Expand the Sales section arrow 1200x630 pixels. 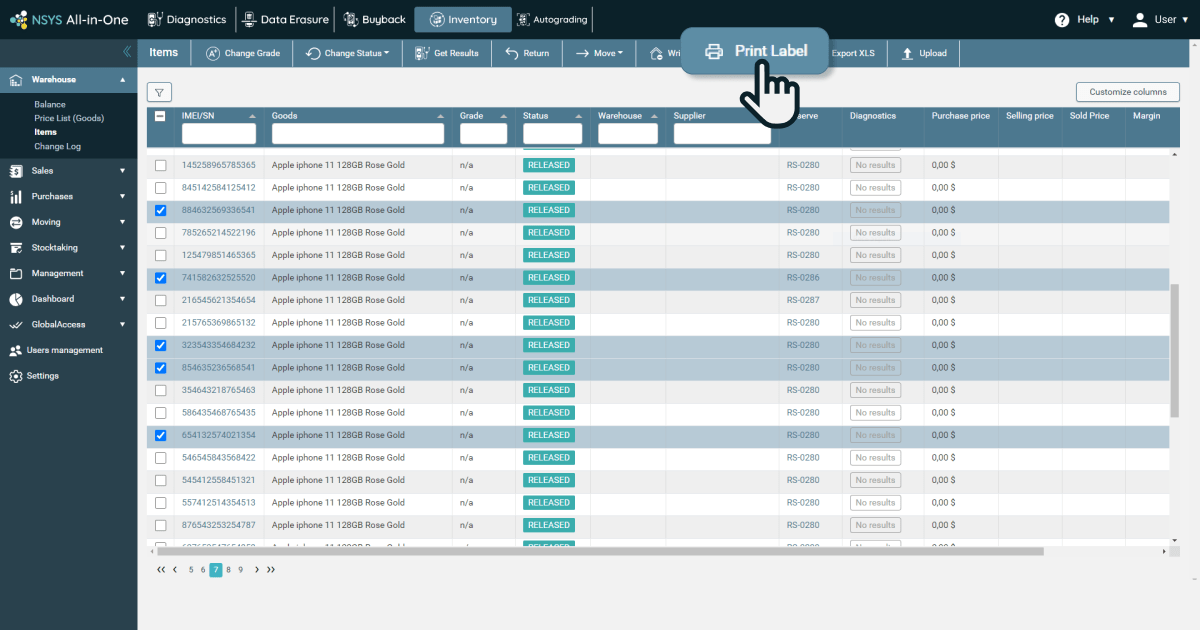tap(122, 171)
